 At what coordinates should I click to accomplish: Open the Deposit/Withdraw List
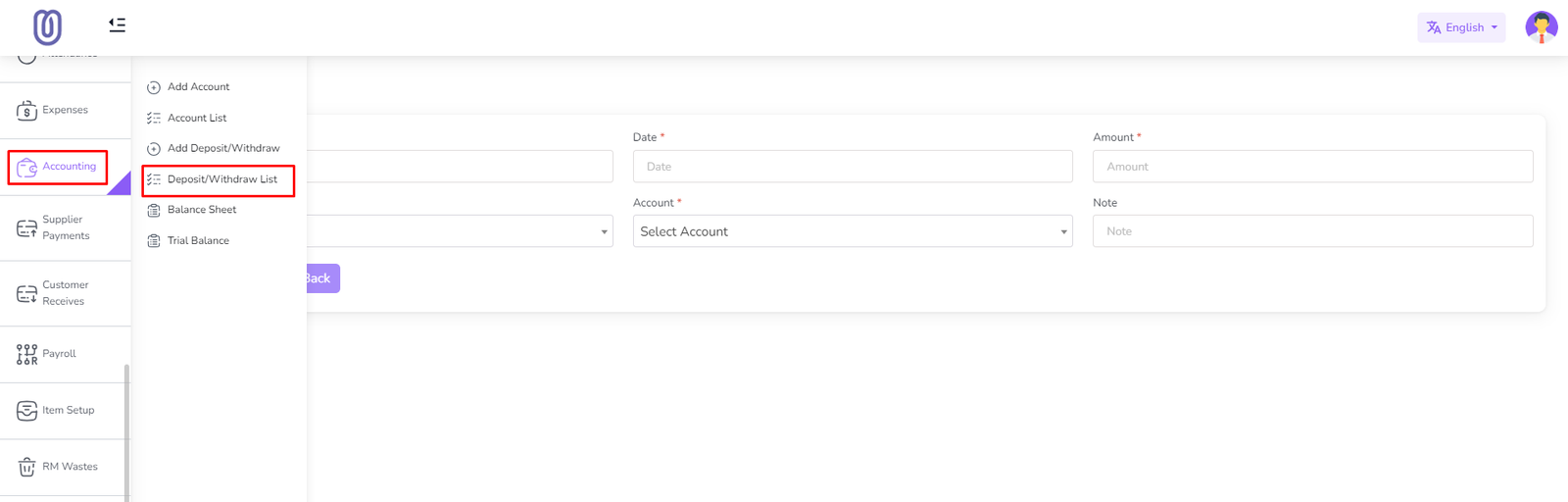(221, 179)
